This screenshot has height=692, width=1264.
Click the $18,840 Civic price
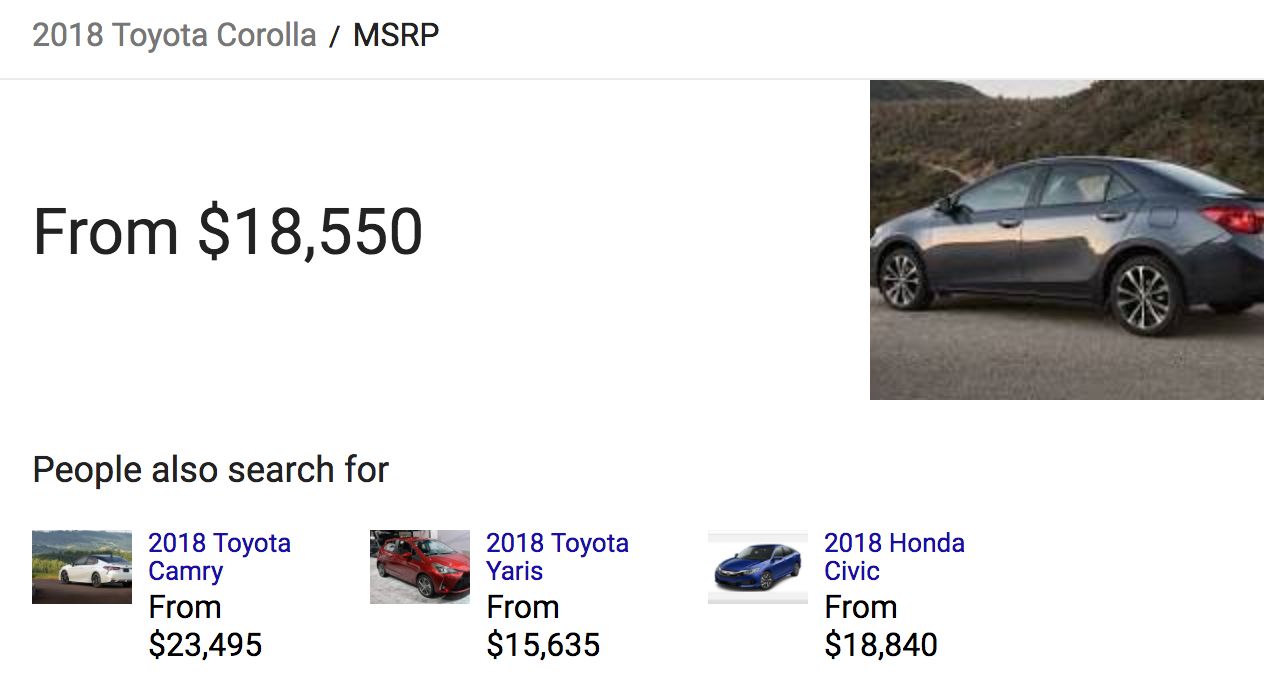pyautogui.click(x=881, y=645)
